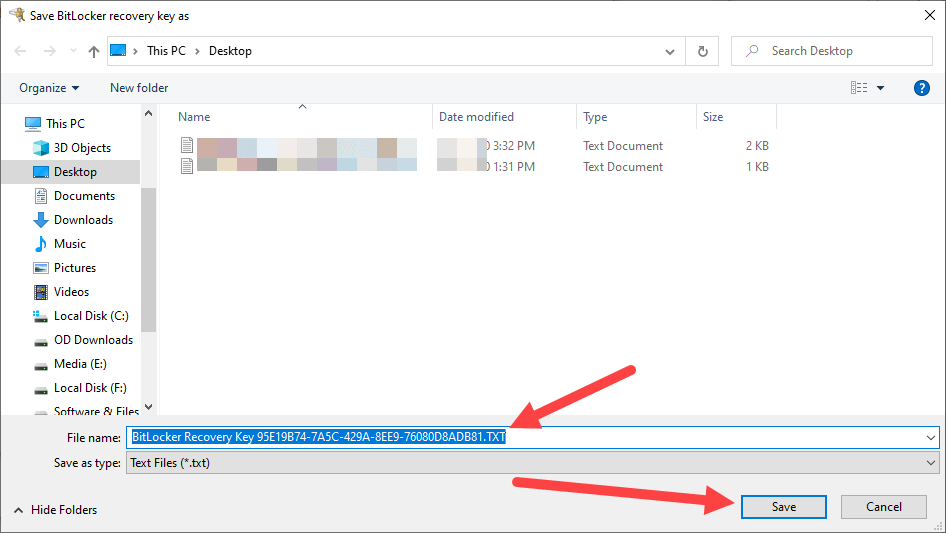Image resolution: width=946 pixels, height=533 pixels.
Task: Select the text file modified 1:31 PM
Action: (x=474, y=166)
